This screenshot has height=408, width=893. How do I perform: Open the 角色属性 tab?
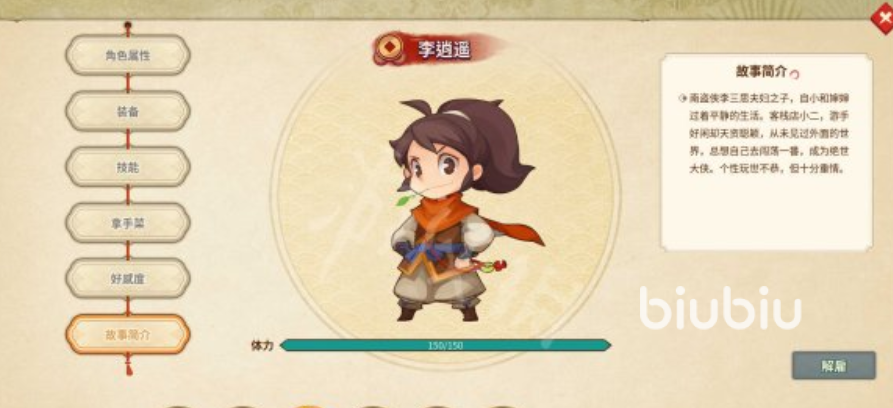click(128, 55)
